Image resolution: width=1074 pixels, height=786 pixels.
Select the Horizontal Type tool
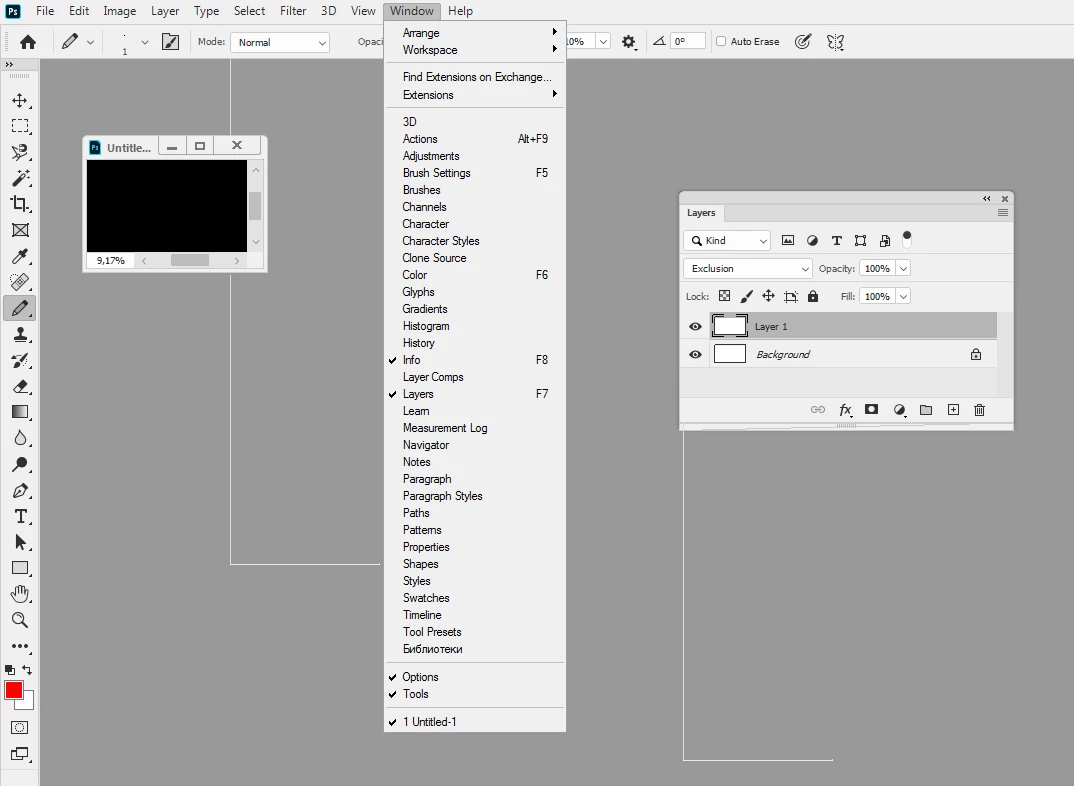pos(20,516)
